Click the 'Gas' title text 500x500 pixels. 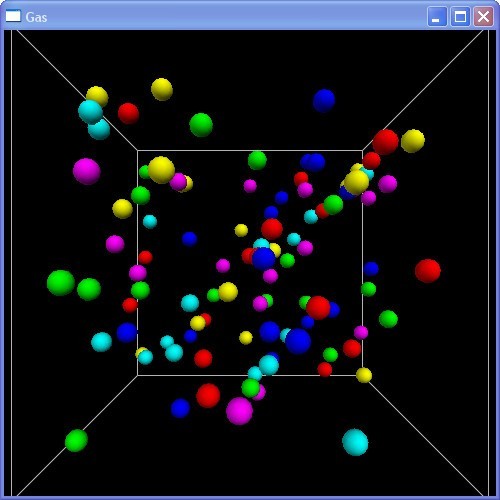coord(36,17)
